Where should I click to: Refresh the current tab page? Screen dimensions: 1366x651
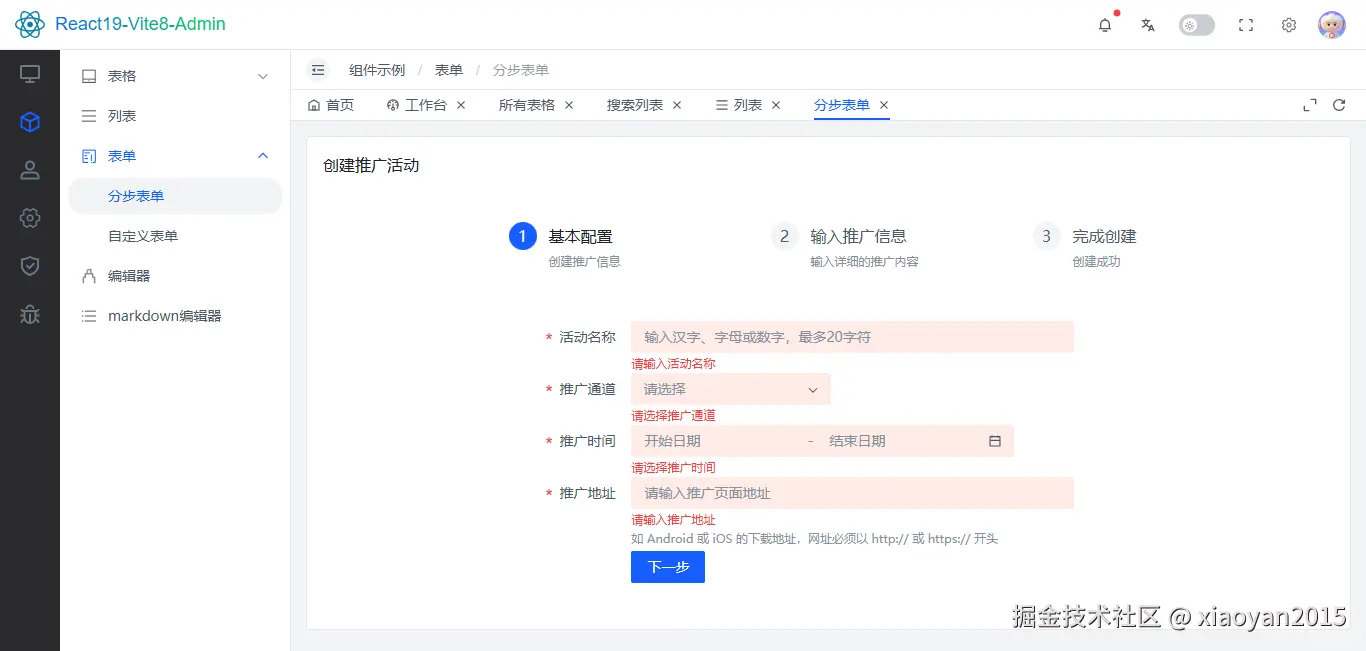pos(1339,105)
